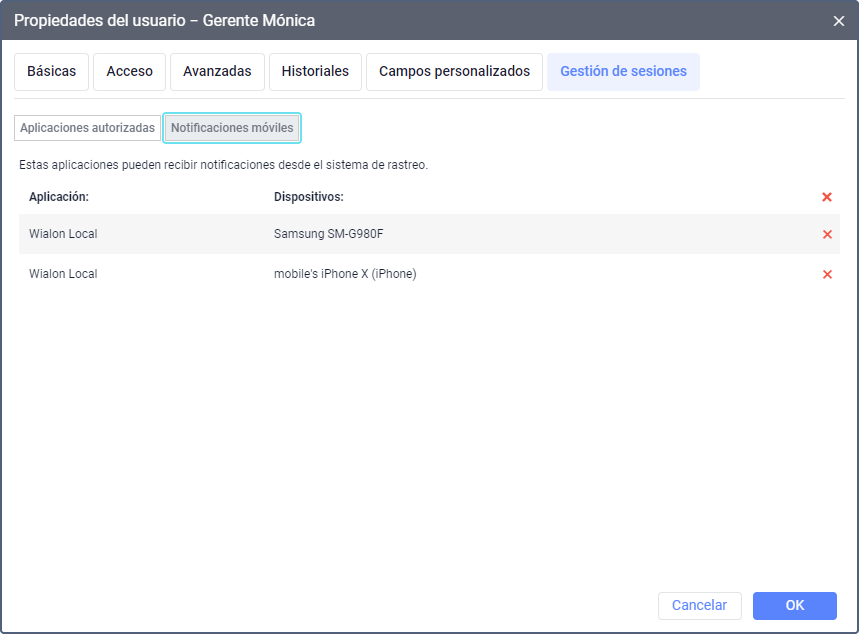Select the Samsung SM-G980F device name

tap(328, 234)
